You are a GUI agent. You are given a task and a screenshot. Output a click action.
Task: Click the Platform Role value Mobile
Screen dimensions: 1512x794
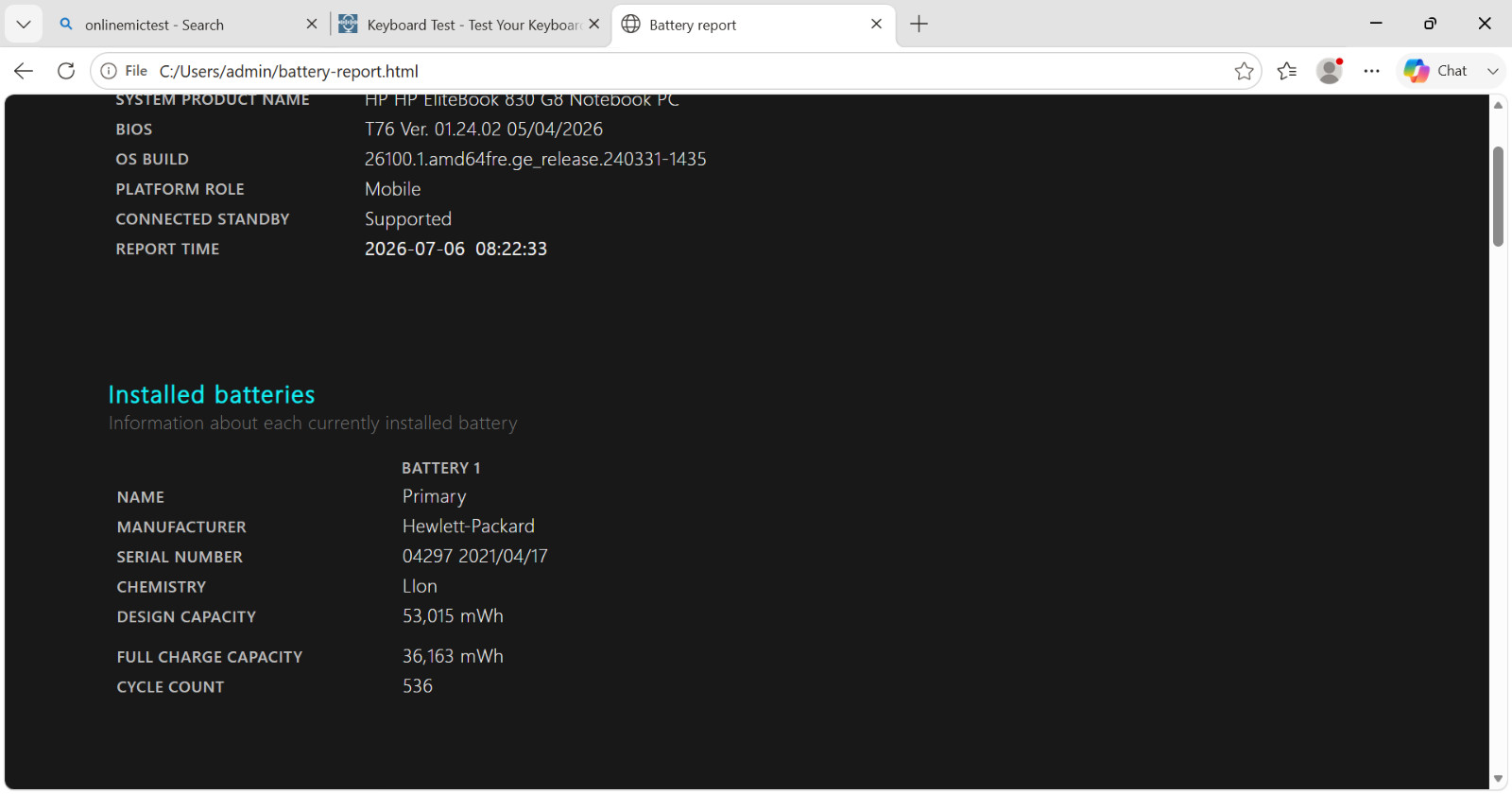coord(393,189)
